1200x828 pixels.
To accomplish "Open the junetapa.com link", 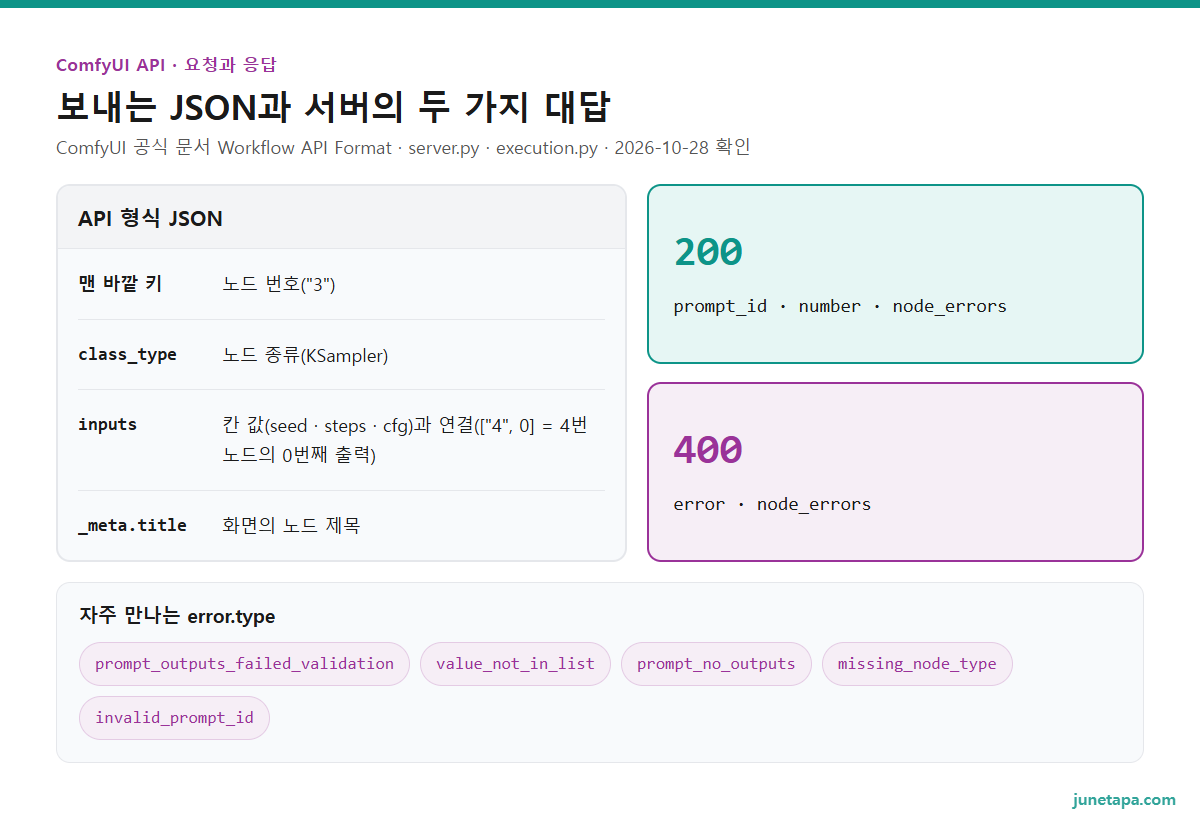I will (1124, 800).
